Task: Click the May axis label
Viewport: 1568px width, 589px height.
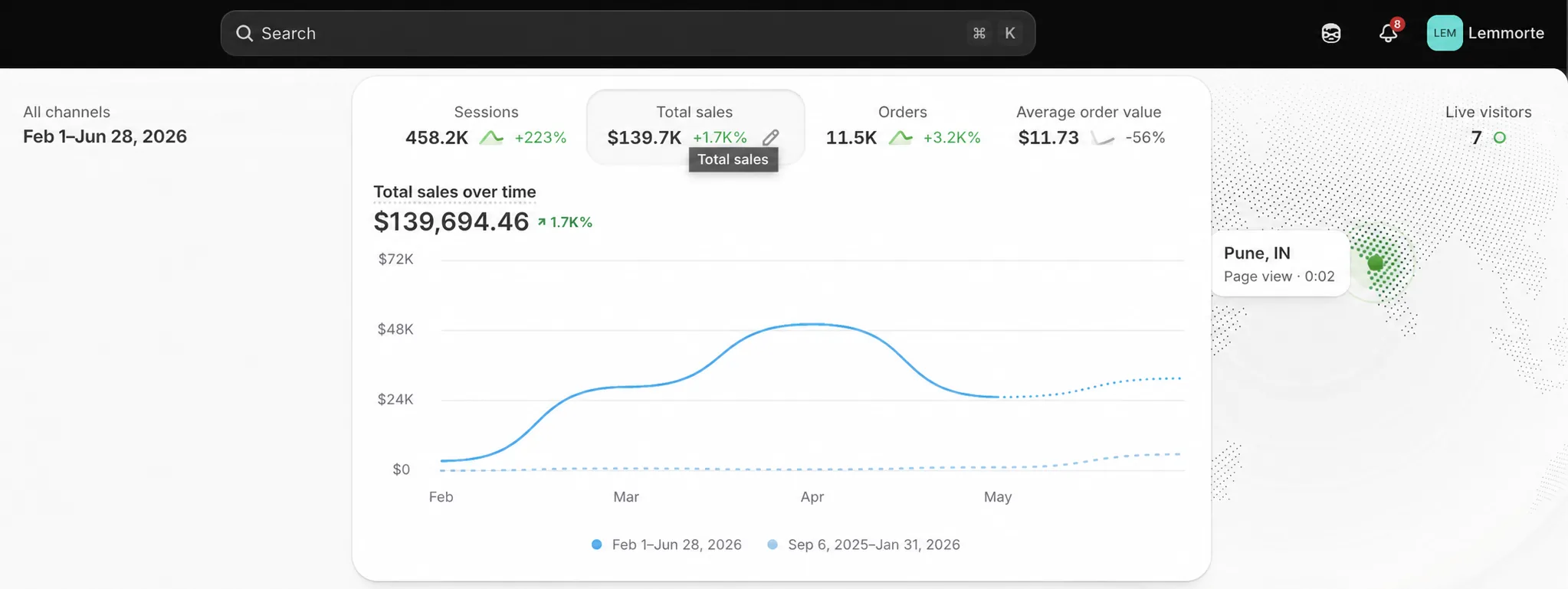Action: 998,496
